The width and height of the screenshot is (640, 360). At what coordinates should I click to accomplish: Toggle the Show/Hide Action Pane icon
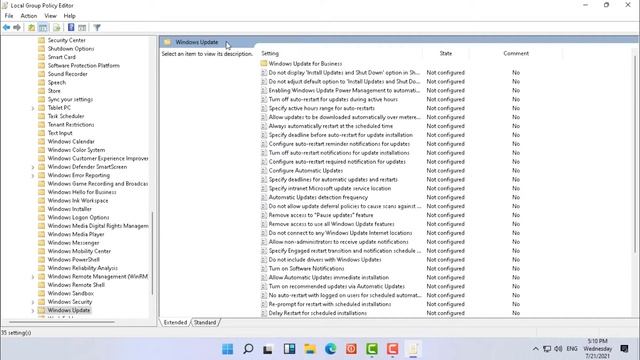pos(82,27)
